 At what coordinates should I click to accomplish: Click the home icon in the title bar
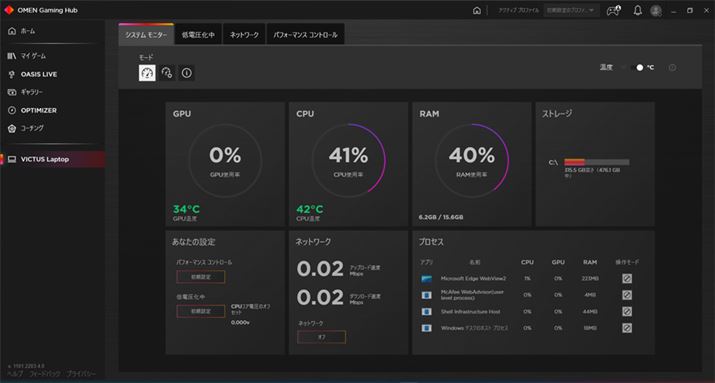point(477,10)
